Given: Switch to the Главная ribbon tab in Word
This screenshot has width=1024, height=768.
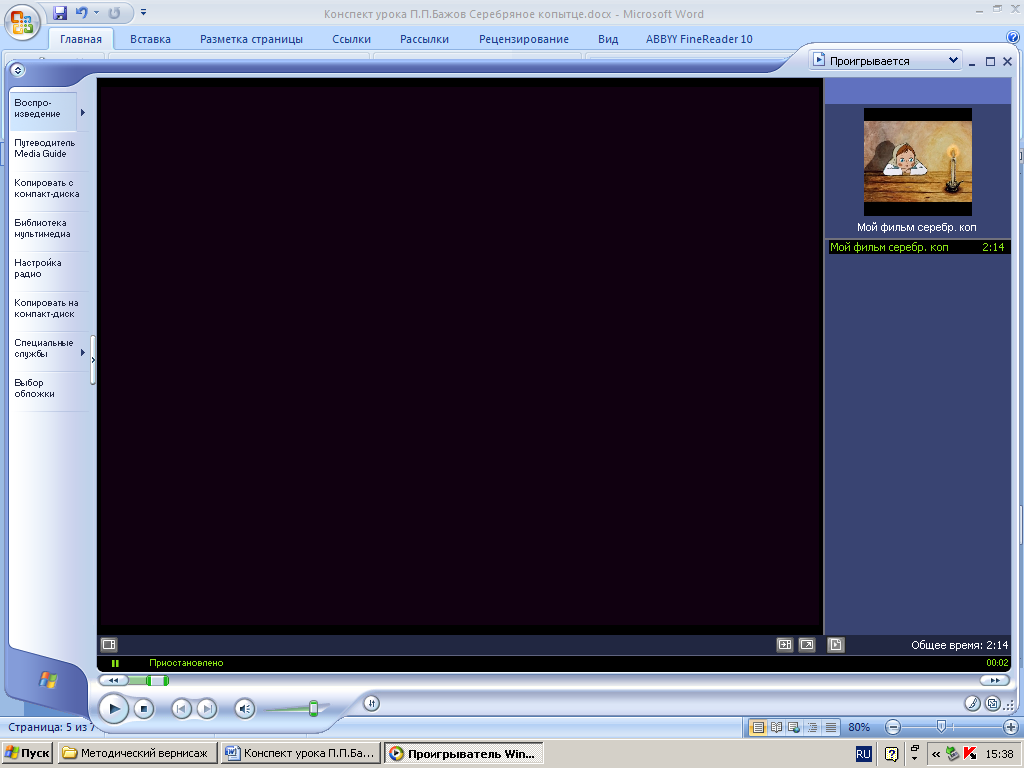Looking at the screenshot, I should coord(81,39).
